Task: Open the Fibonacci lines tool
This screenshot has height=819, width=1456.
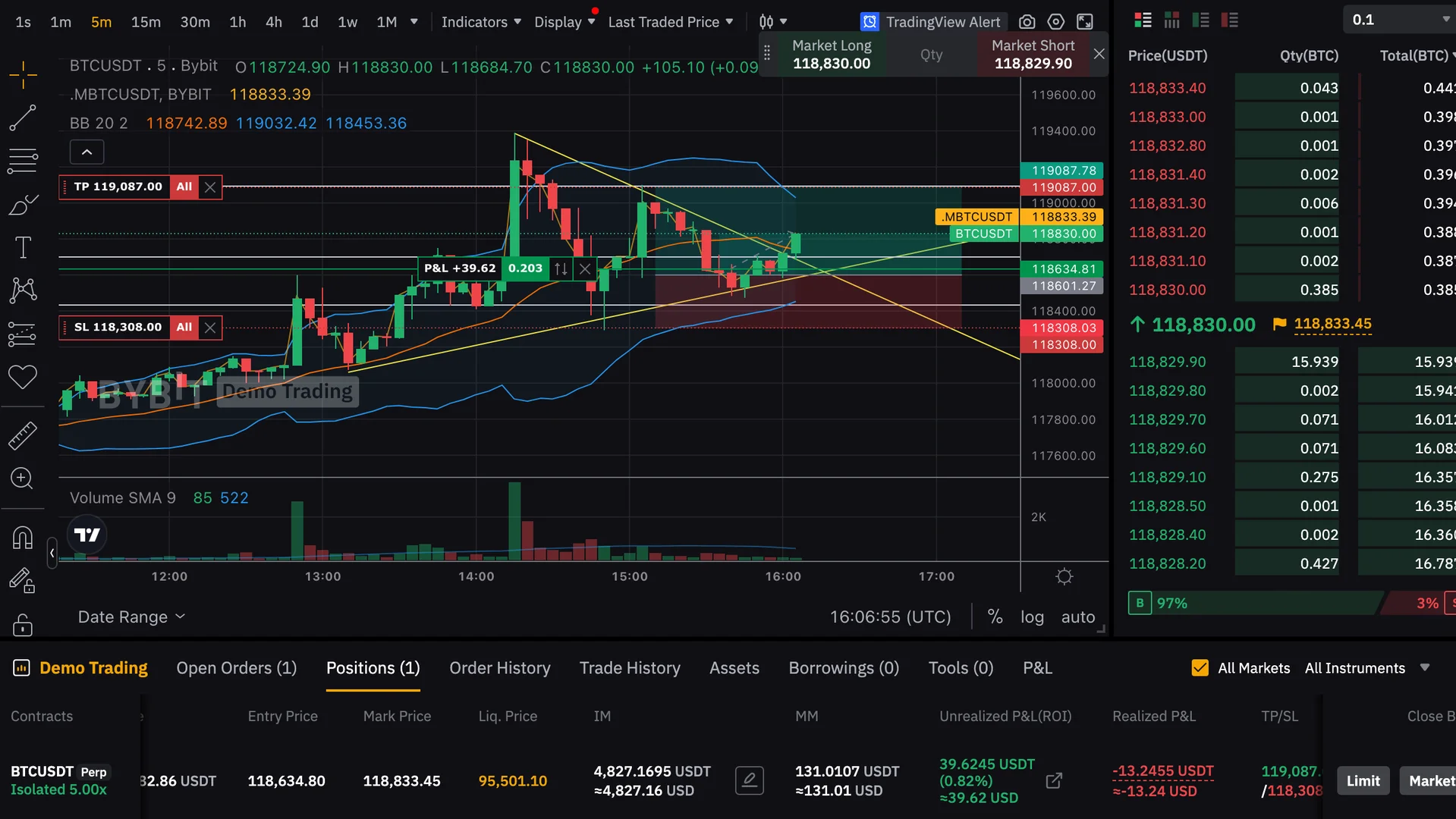Action: click(23, 161)
